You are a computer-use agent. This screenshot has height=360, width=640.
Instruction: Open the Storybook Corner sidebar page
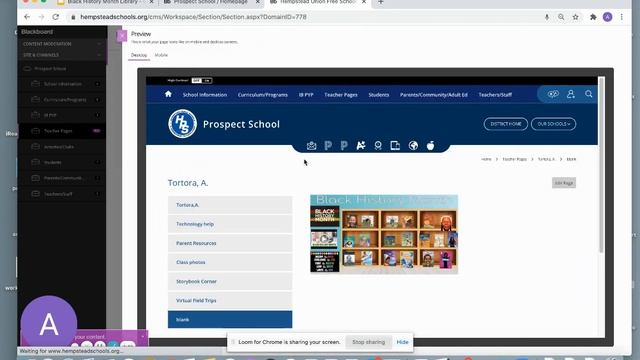pyautogui.click(x=230, y=282)
